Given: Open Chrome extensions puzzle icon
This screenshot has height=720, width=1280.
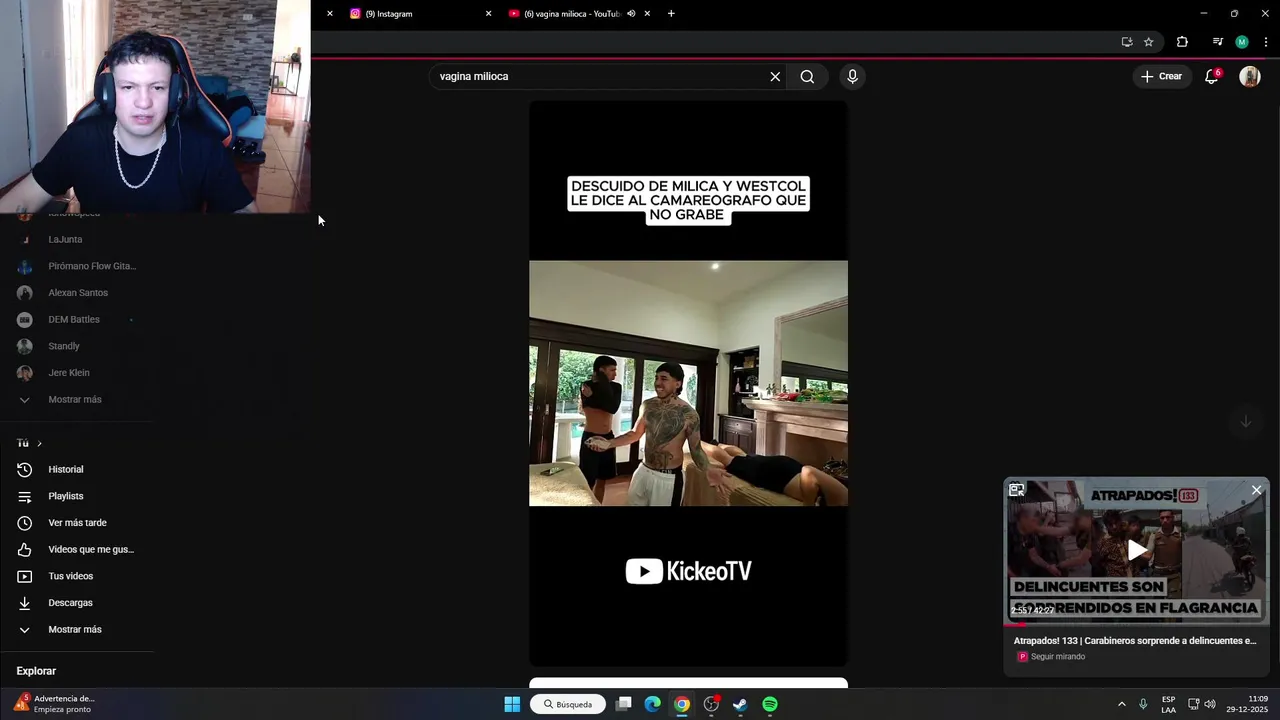Looking at the screenshot, I should (x=1182, y=42).
